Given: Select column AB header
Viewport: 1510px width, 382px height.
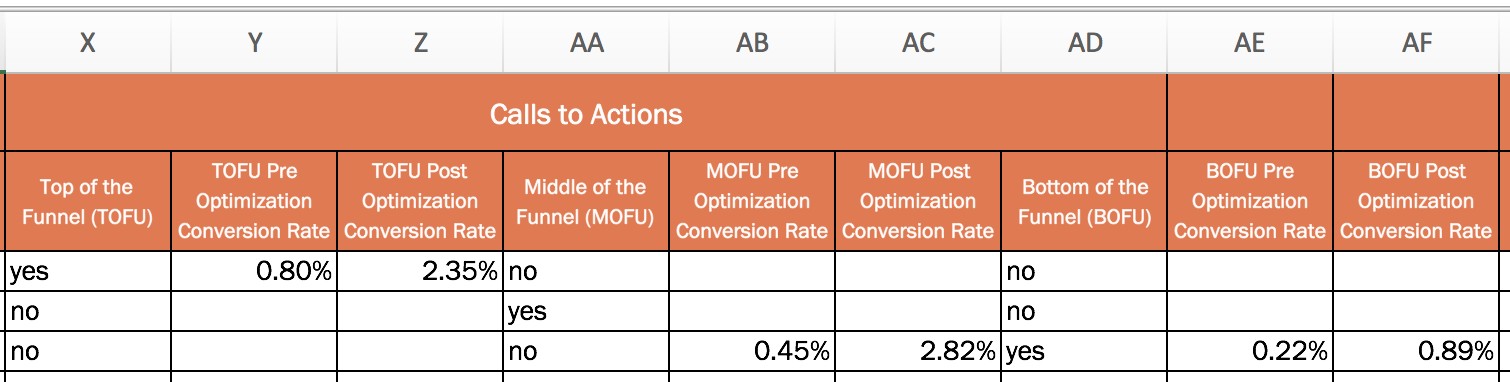Looking at the screenshot, I should point(752,42).
